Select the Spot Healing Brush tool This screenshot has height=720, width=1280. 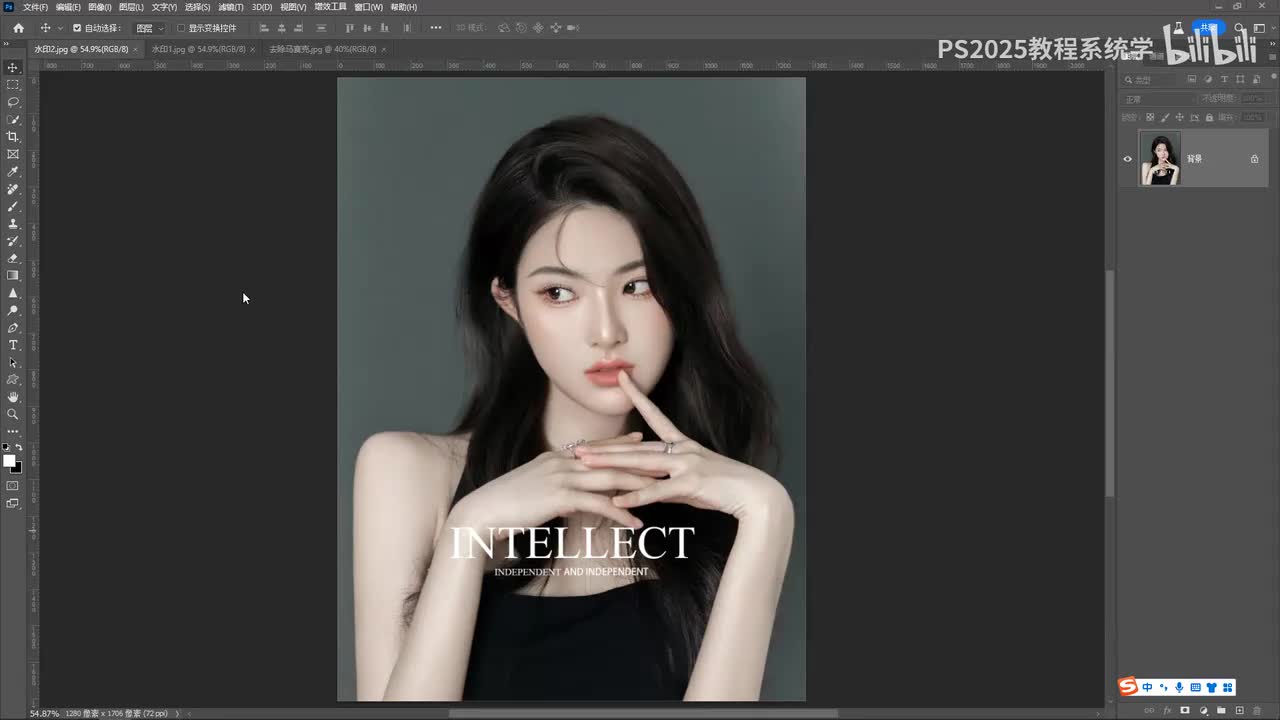13,189
